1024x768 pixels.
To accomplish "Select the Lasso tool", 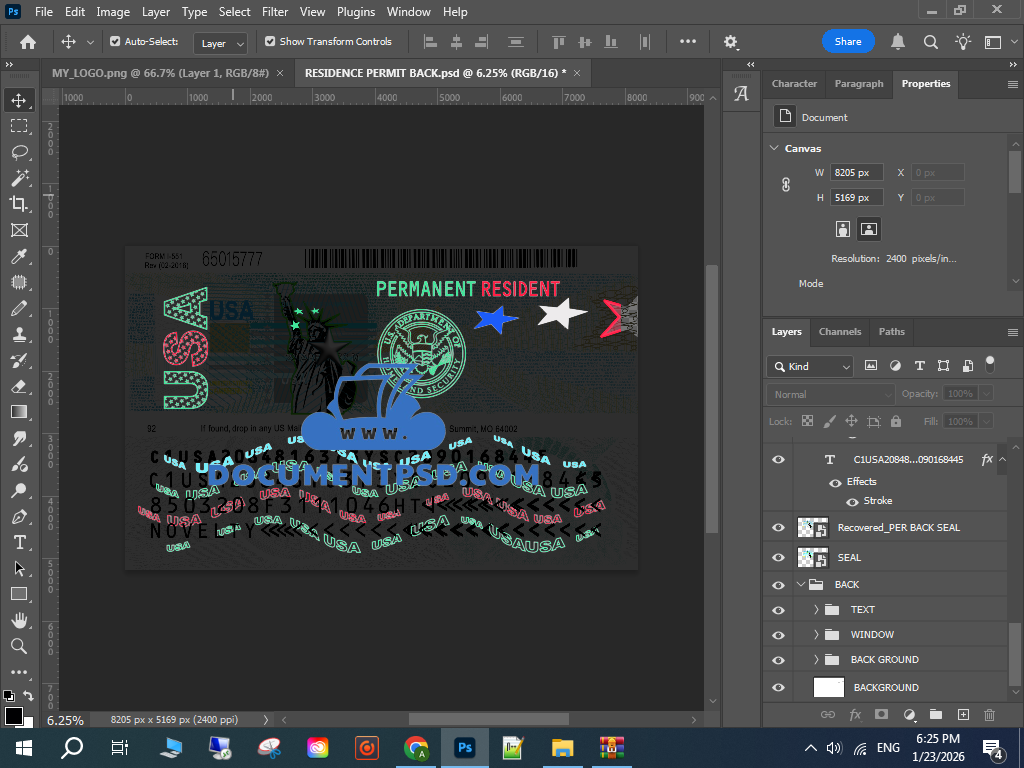I will [19, 152].
